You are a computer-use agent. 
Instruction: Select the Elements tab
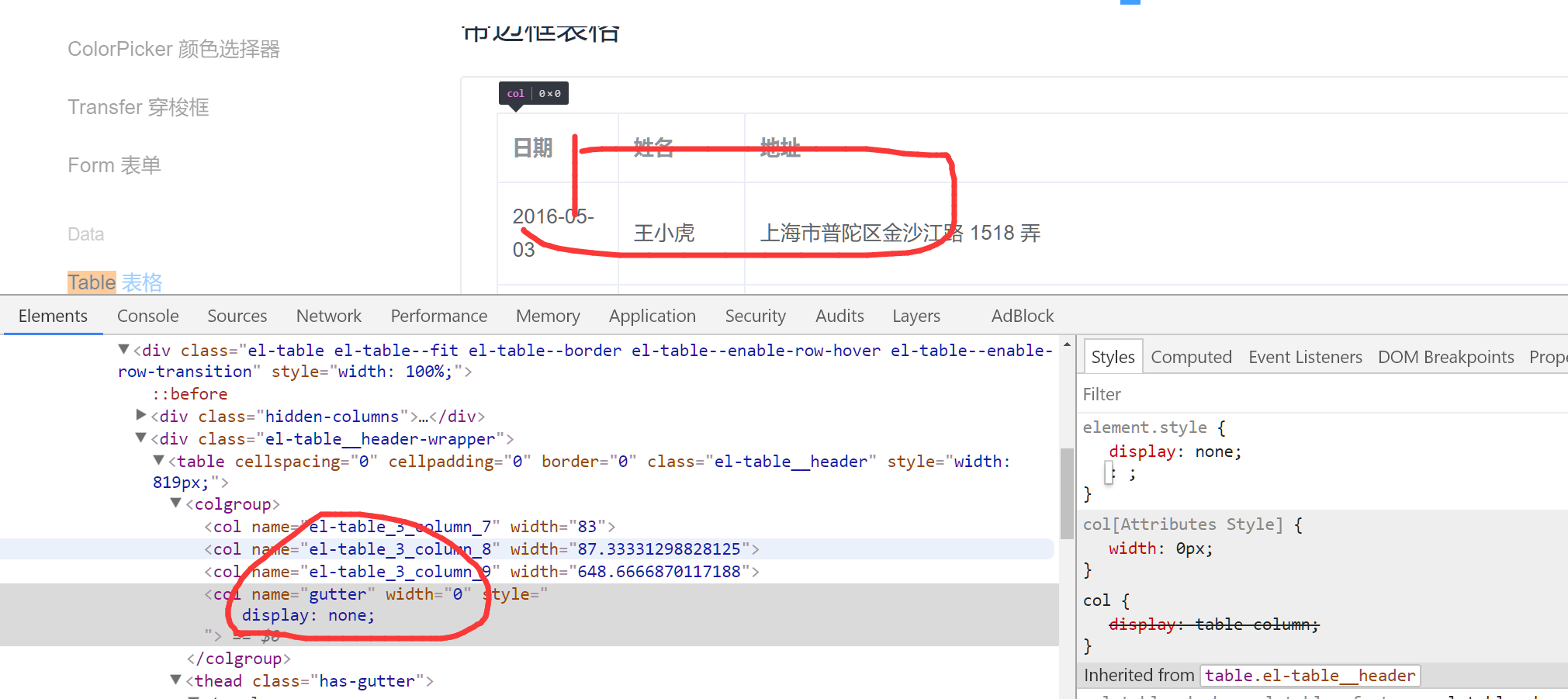(x=53, y=316)
